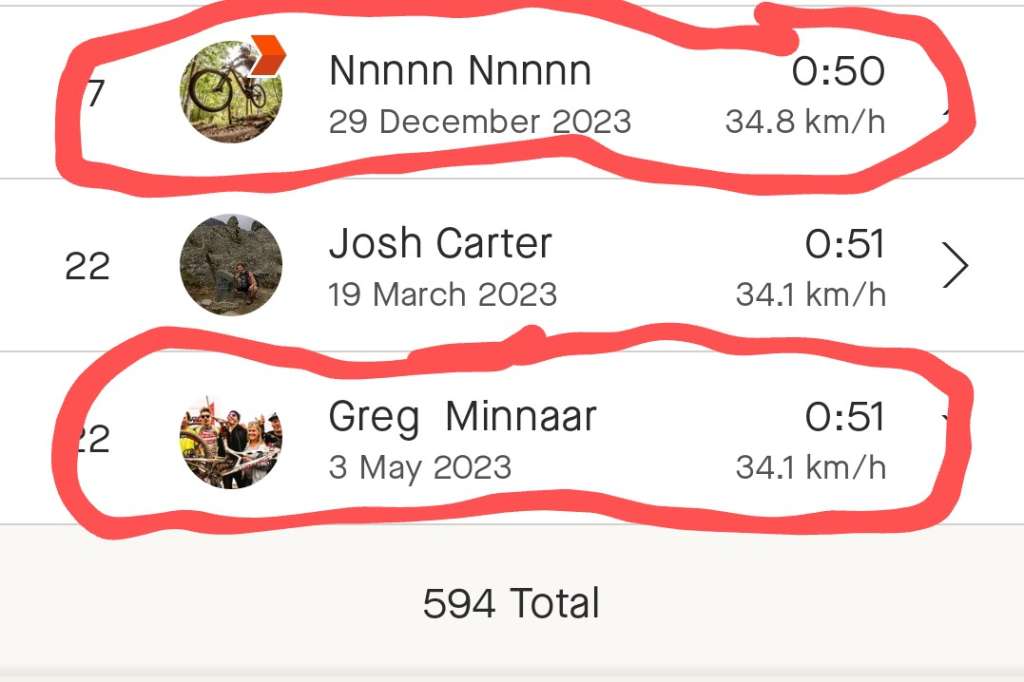Click the 594 Total label

(x=512, y=602)
